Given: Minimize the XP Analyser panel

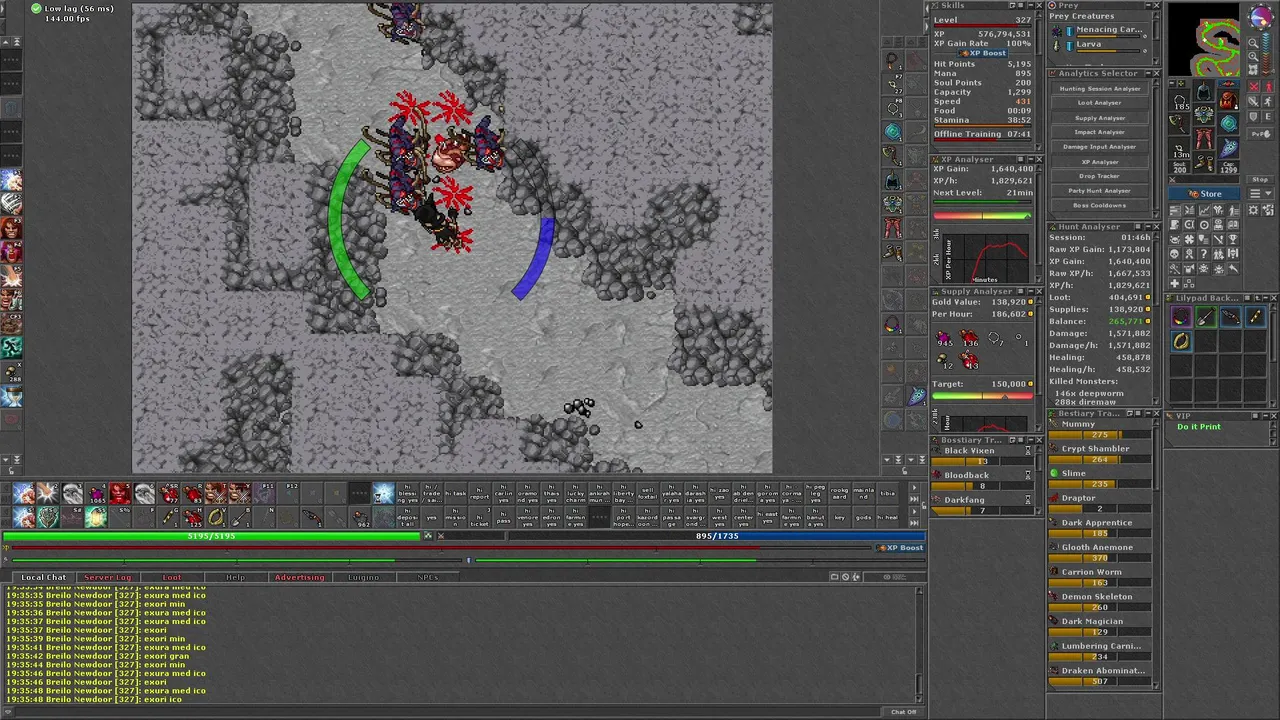Looking at the screenshot, I should 1031,159.
